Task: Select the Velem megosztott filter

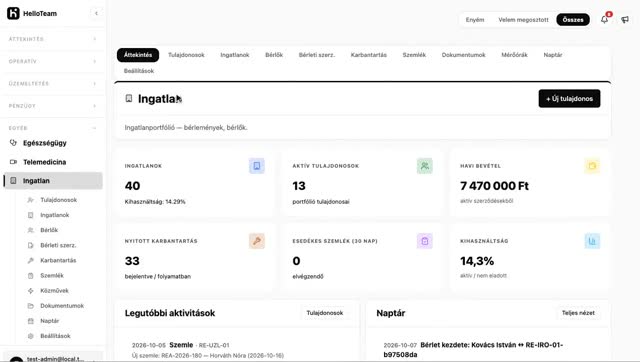Action: point(523,20)
